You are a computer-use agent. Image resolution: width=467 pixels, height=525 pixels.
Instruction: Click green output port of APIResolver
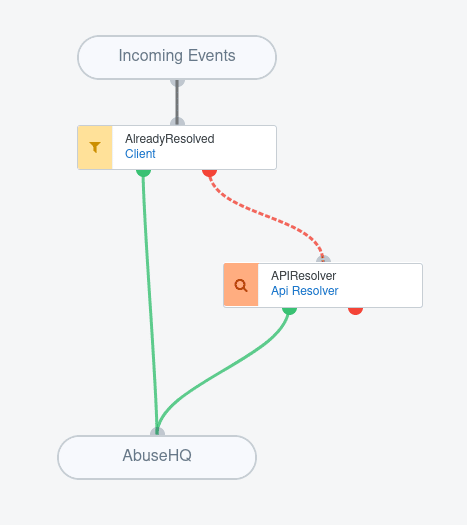(290, 311)
